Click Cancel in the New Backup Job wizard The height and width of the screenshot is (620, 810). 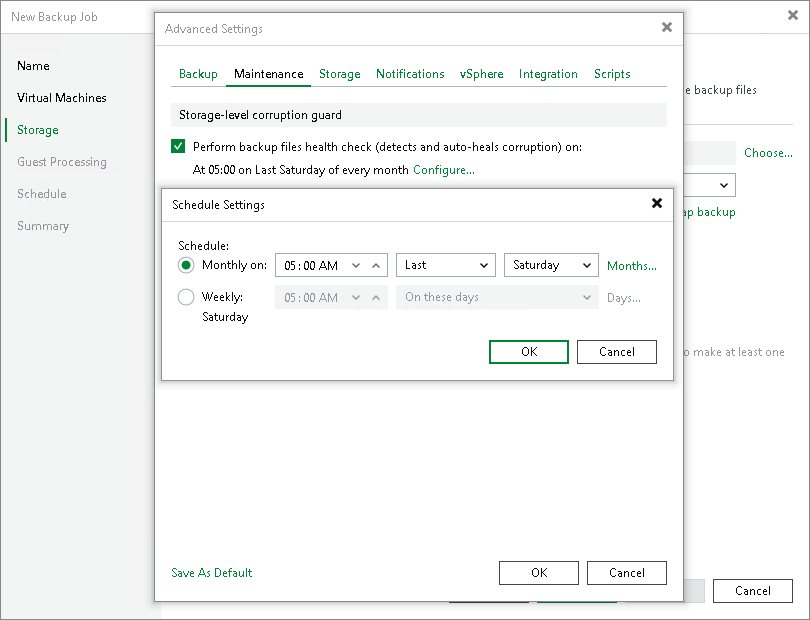click(753, 591)
